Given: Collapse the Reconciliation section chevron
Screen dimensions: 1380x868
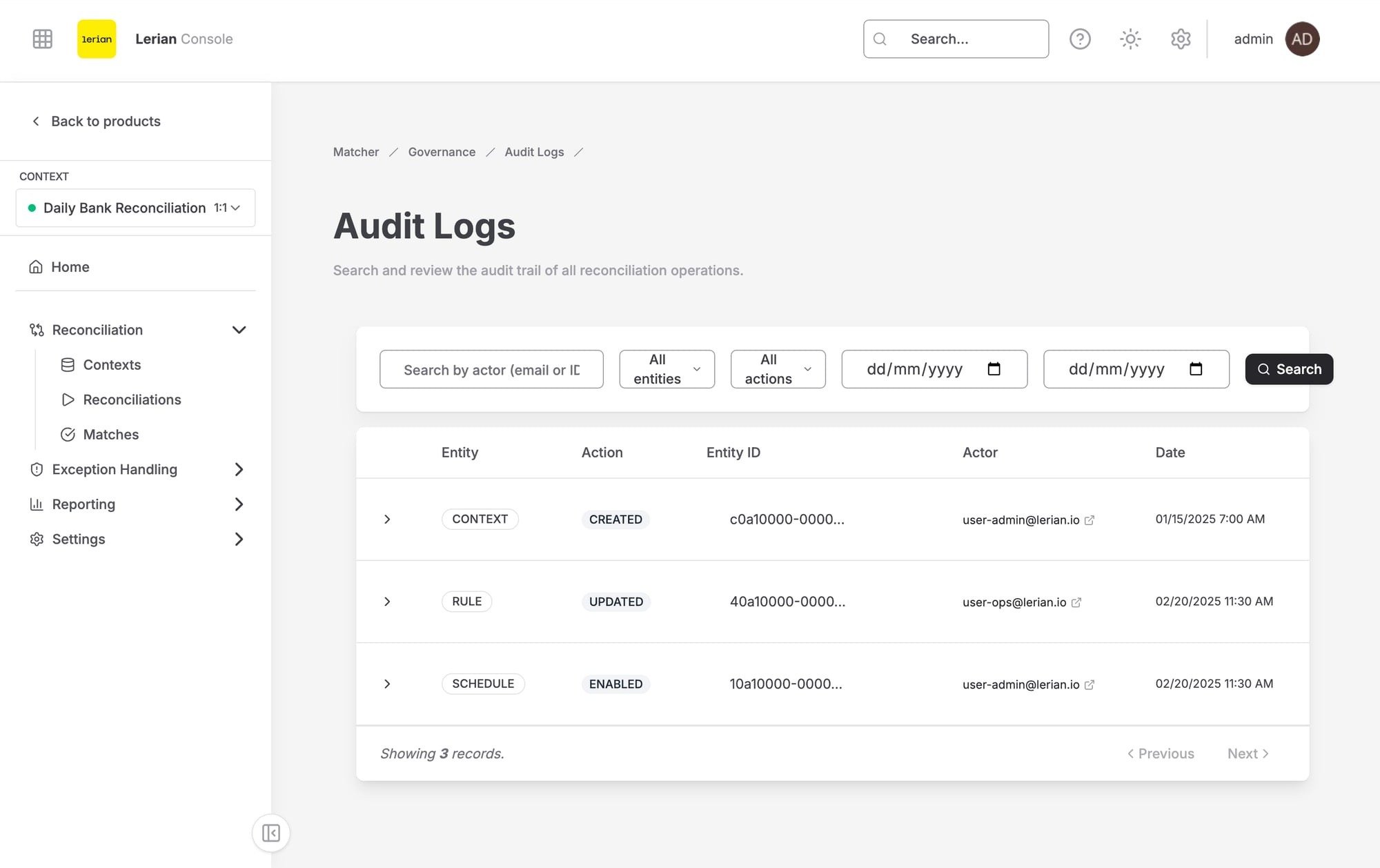Looking at the screenshot, I should [239, 330].
